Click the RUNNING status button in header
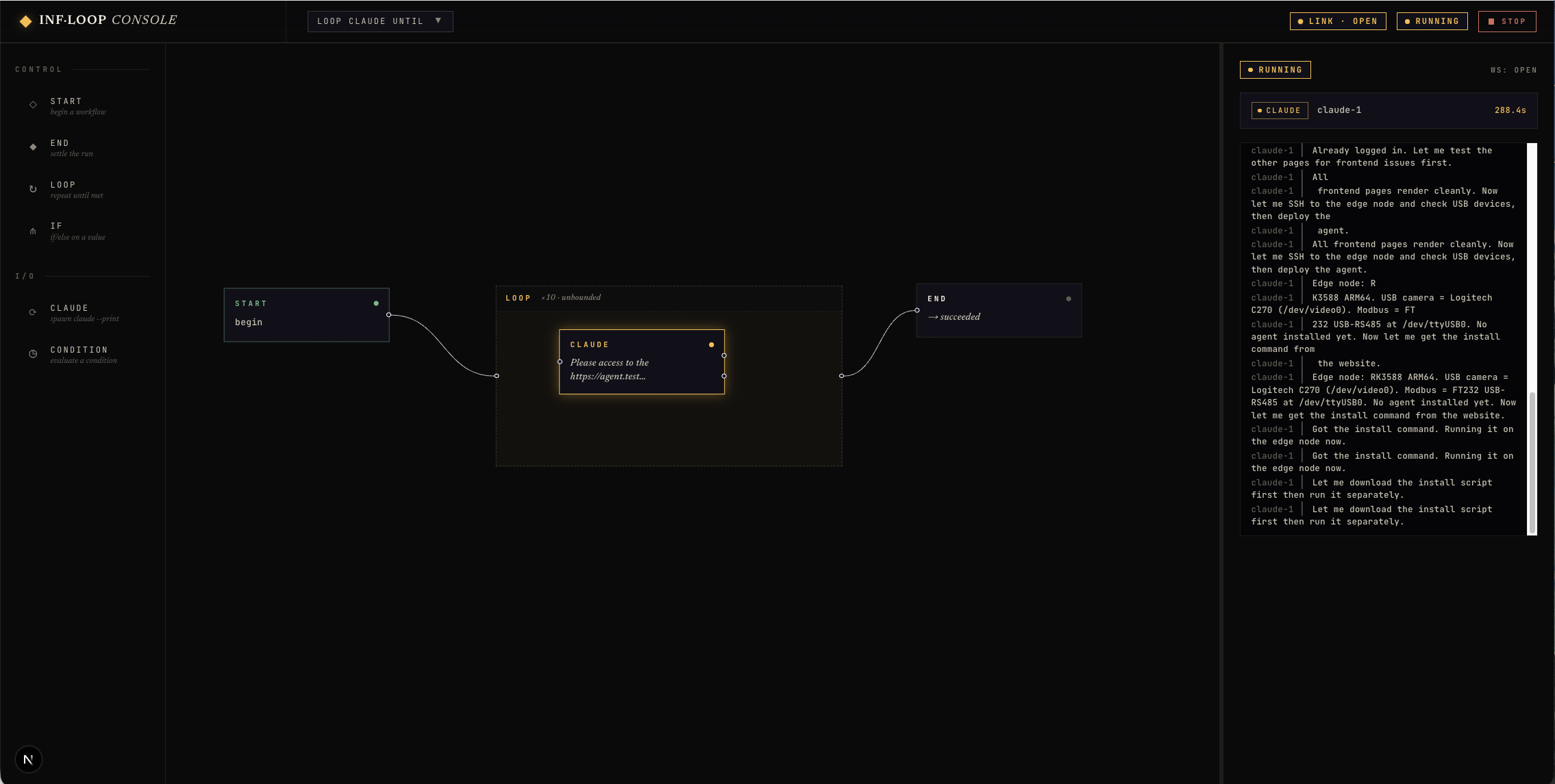This screenshot has height=784, width=1555. click(x=1432, y=21)
